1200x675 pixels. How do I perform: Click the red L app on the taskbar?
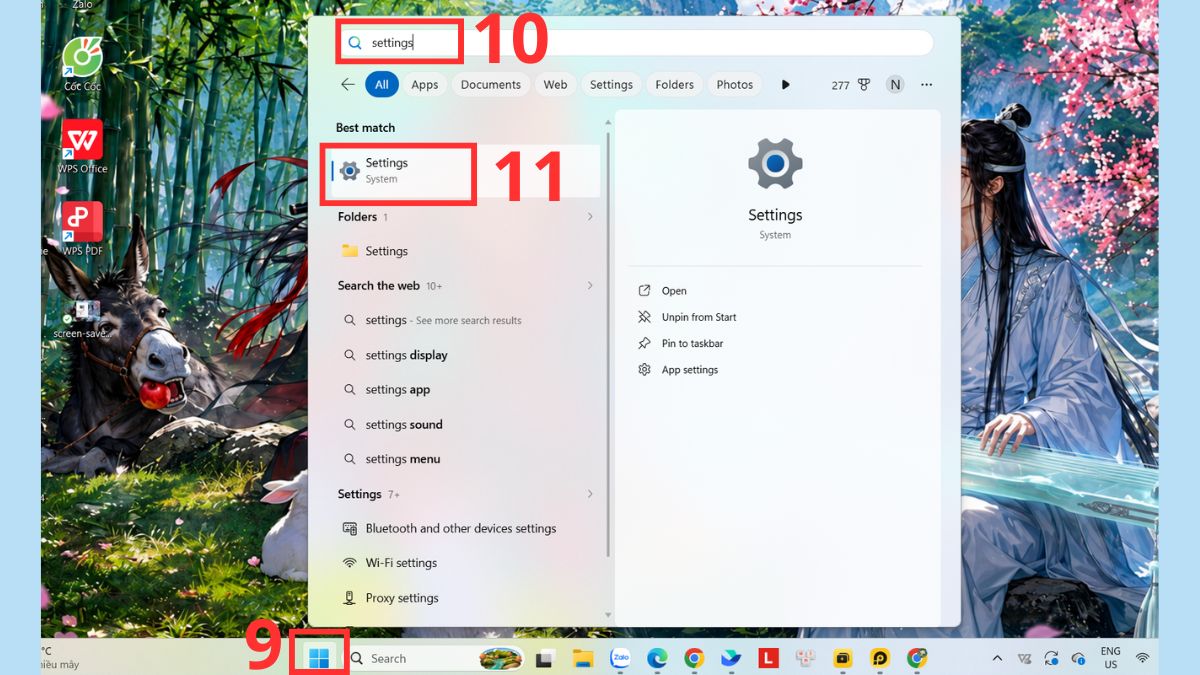point(768,658)
